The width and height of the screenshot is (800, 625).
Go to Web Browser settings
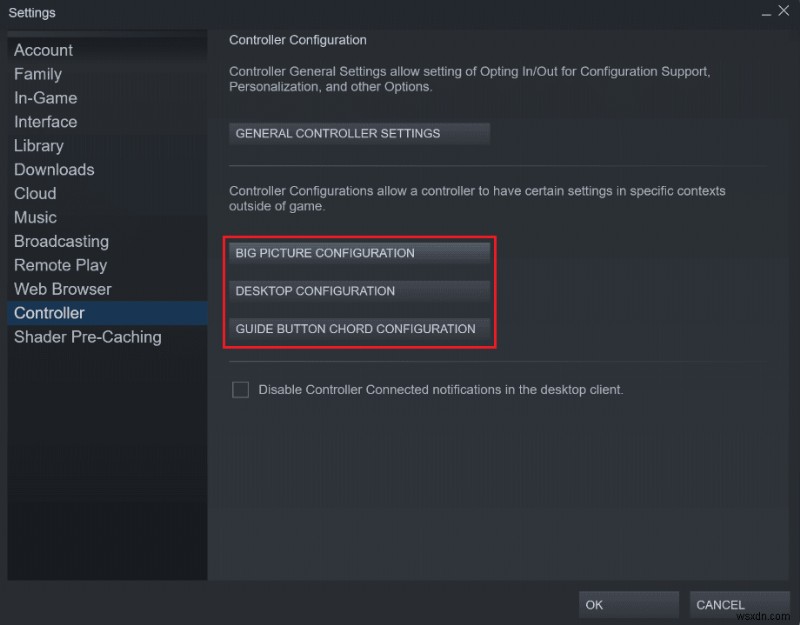point(107,289)
